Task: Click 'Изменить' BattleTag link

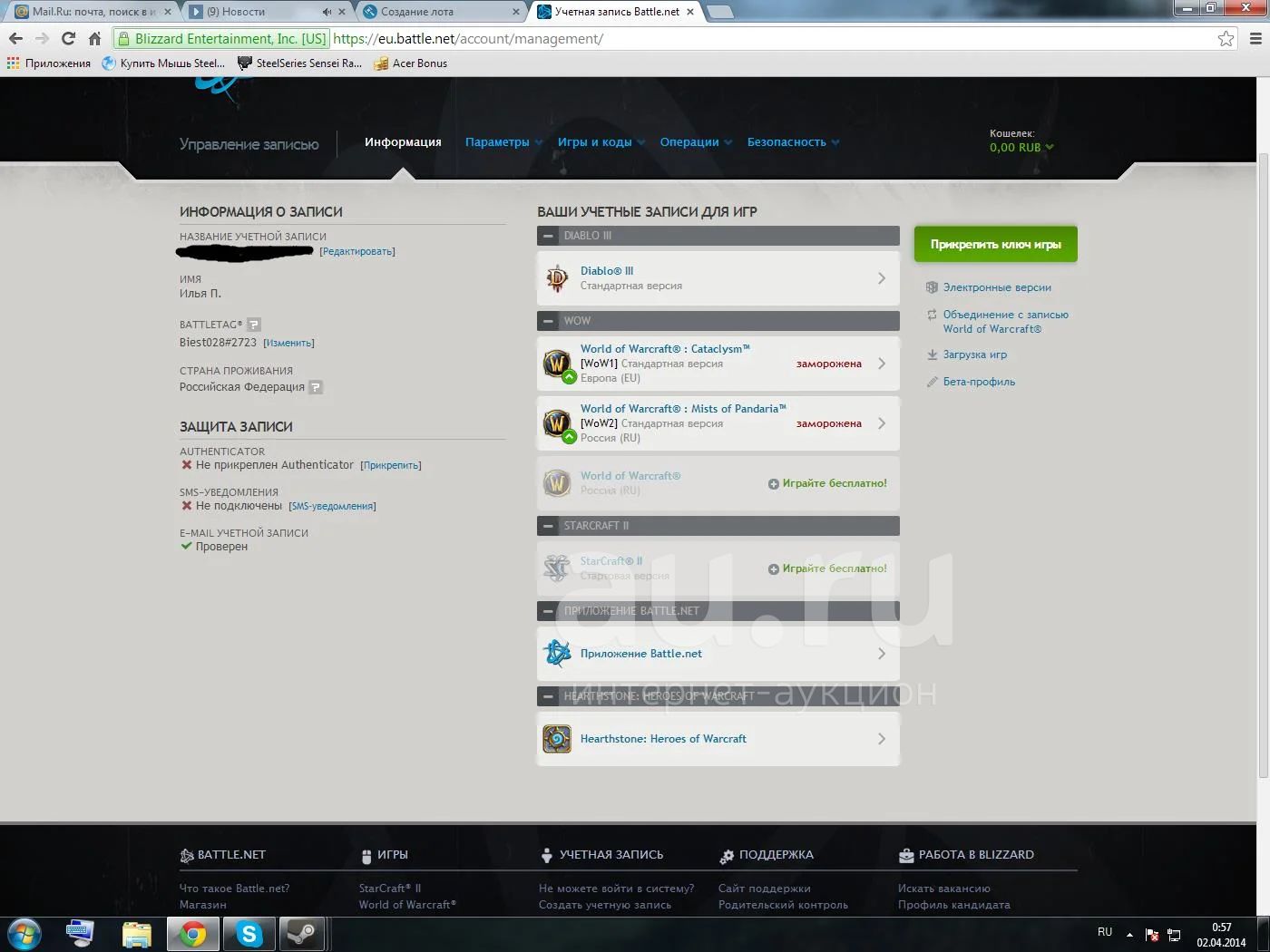Action: pos(288,344)
